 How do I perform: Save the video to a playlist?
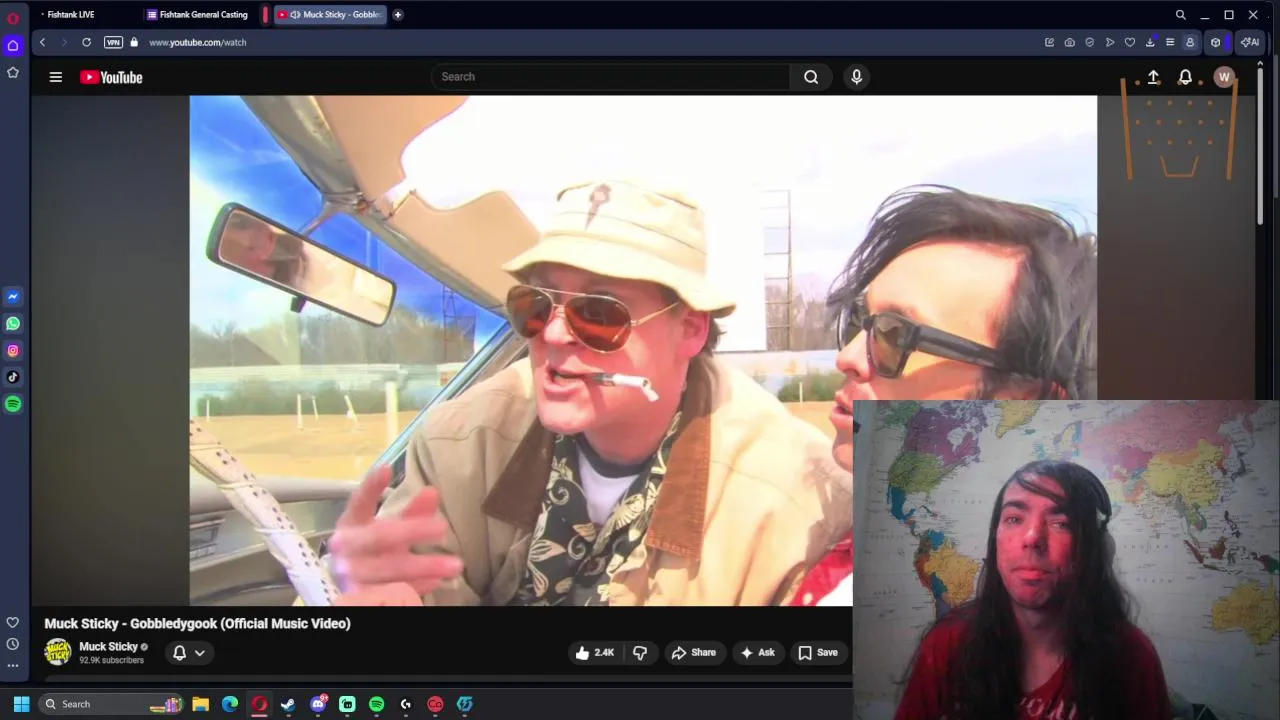coord(818,653)
